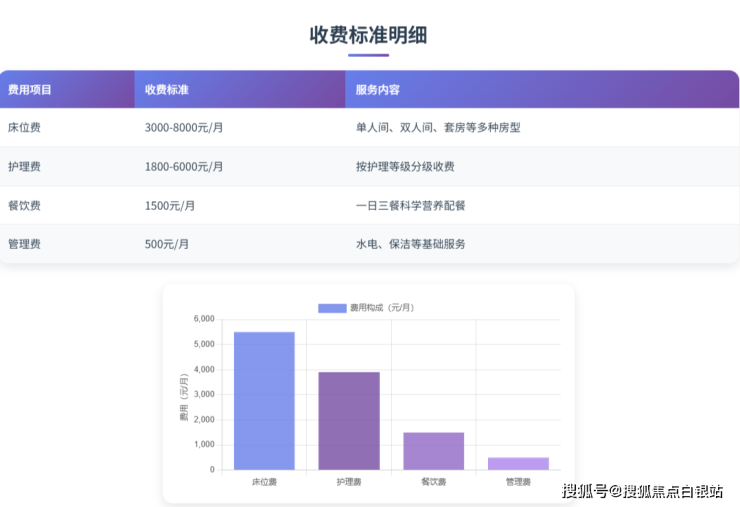
Task: Click the 1800-6000元/月 price cell
Action: [x=184, y=167]
